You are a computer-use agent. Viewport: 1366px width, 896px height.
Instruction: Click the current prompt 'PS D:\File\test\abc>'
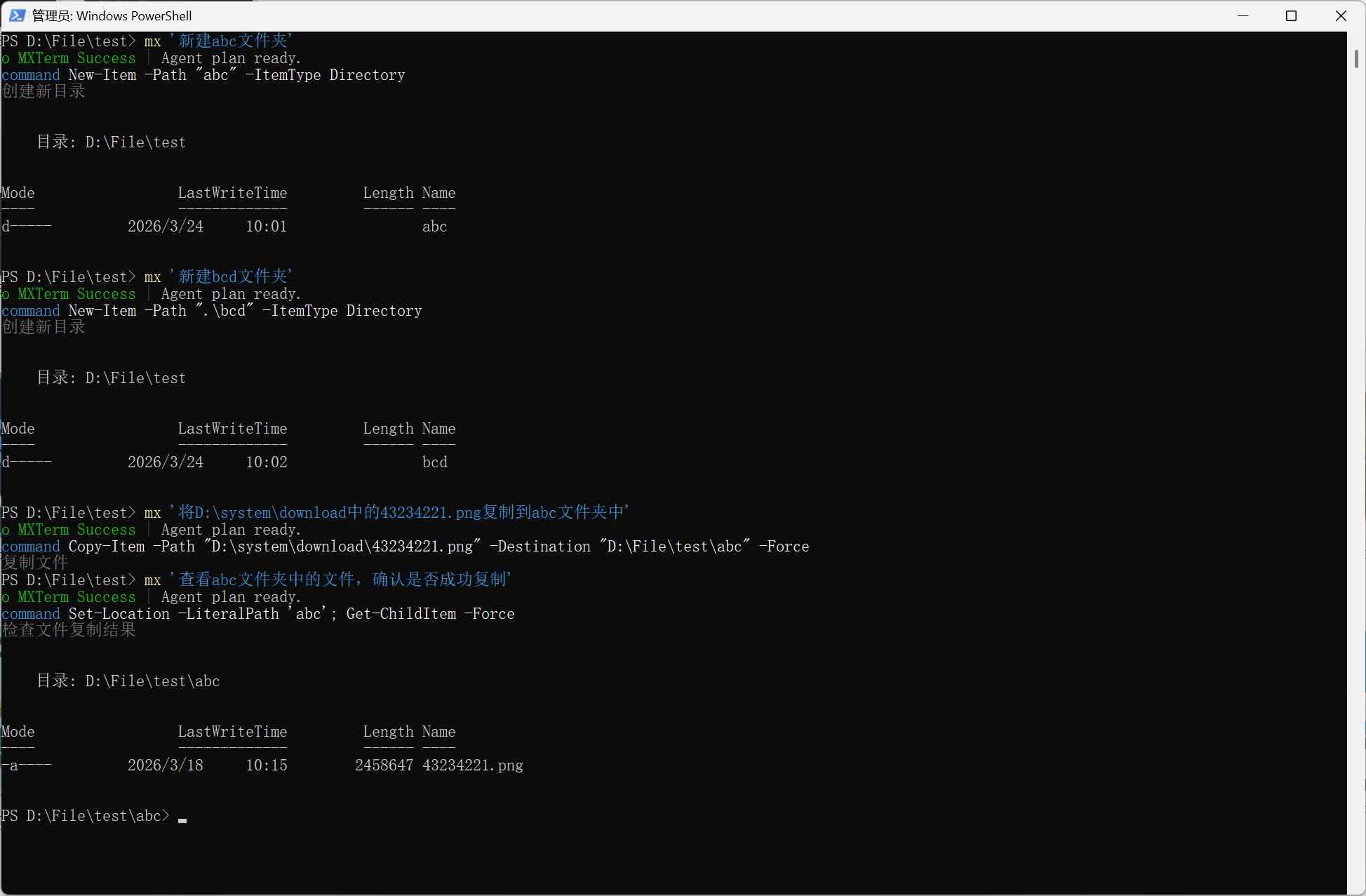click(x=86, y=815)
